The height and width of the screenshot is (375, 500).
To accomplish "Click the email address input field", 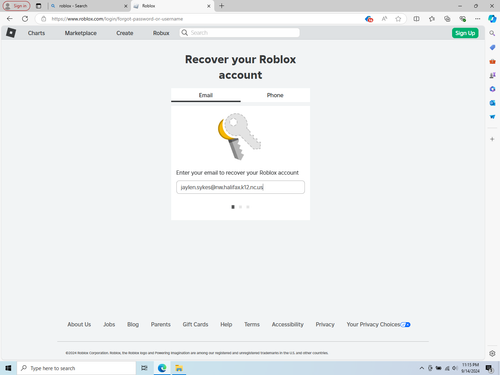I will [x=240, y=187].
